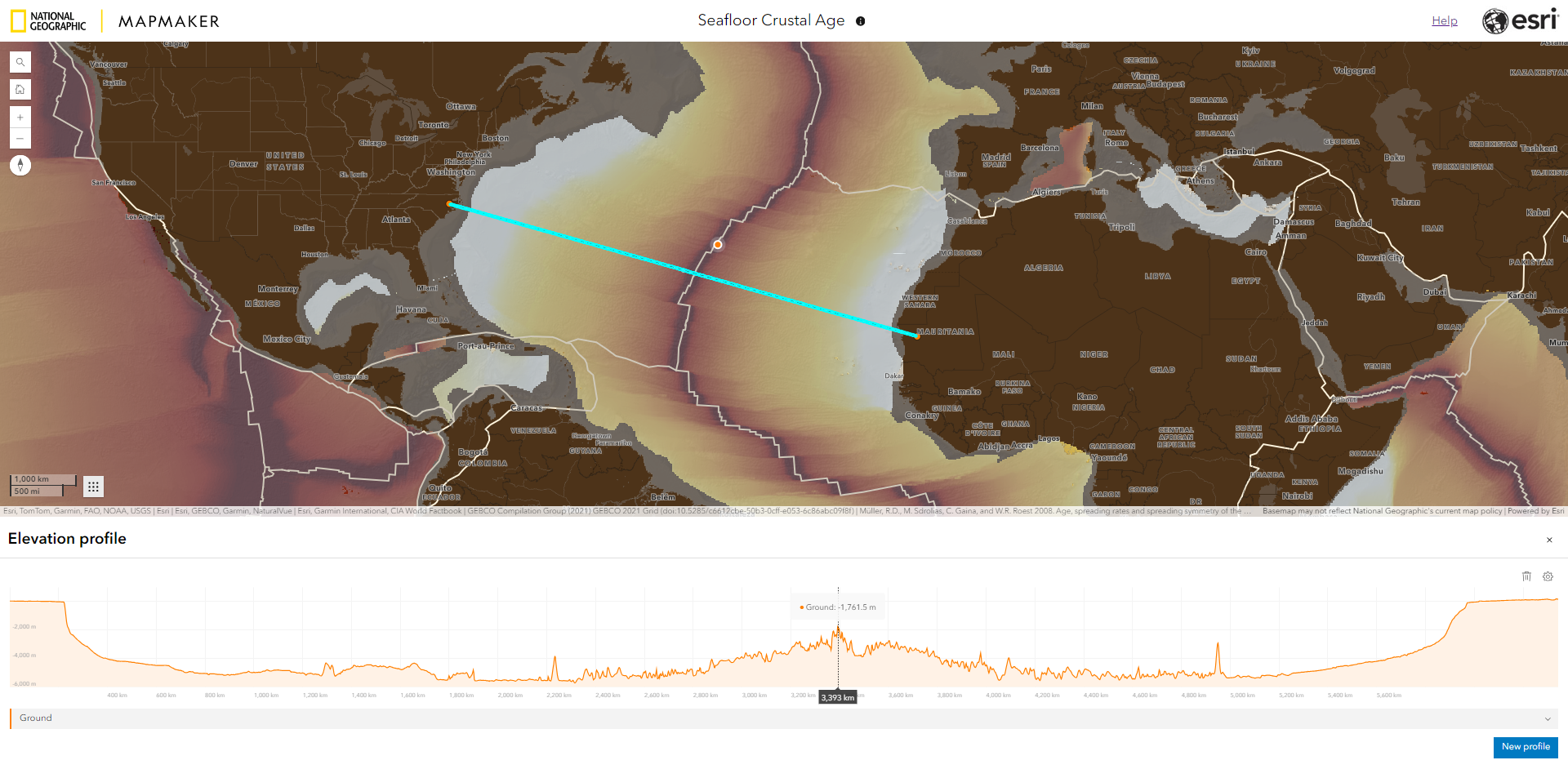This screenshot has height=778, width=1568.
Task: Click the New profile button
Action: [1526, 747]
